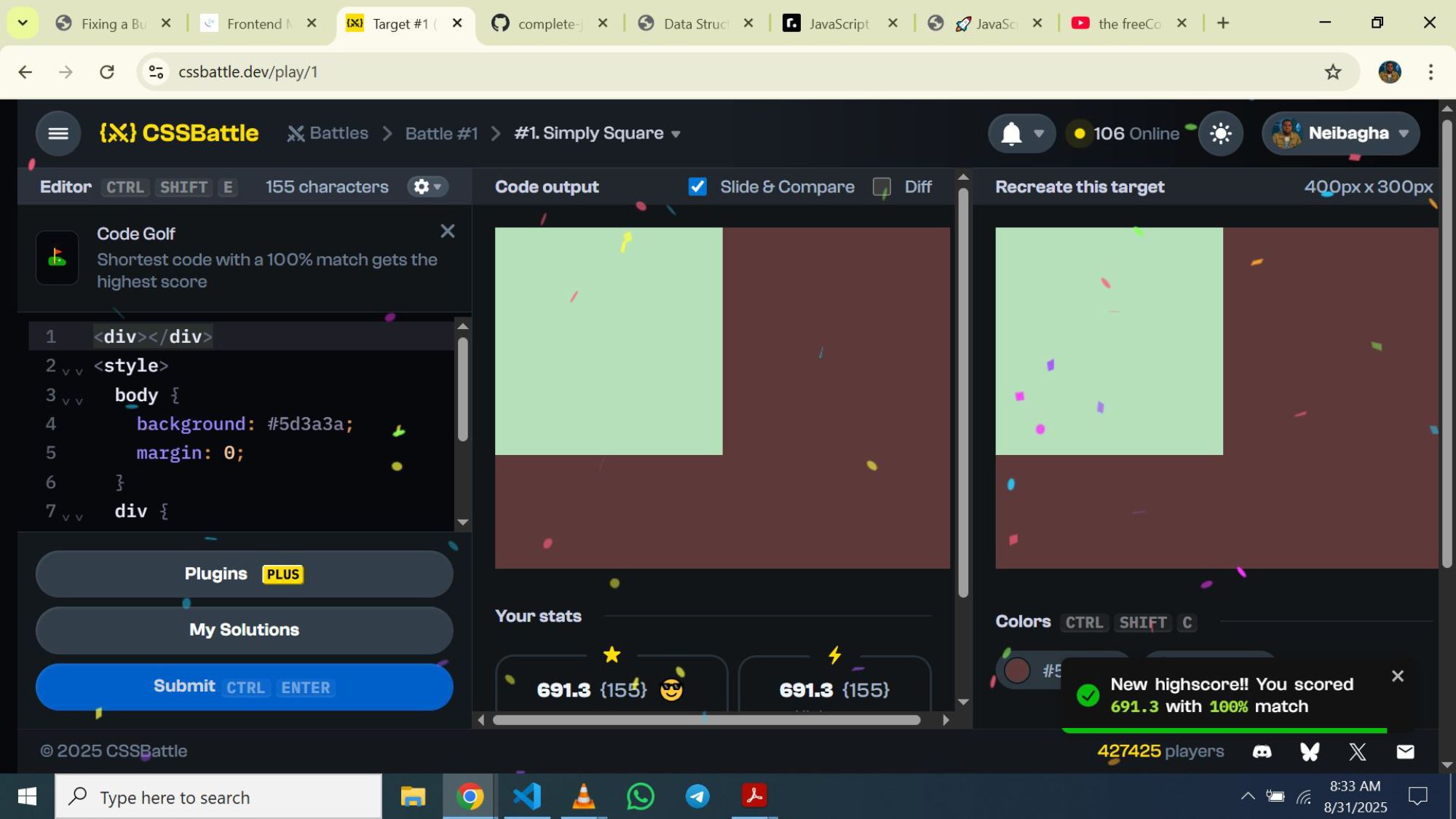Open the X social icon
1456x819 pixels.
click(1357, 751)
